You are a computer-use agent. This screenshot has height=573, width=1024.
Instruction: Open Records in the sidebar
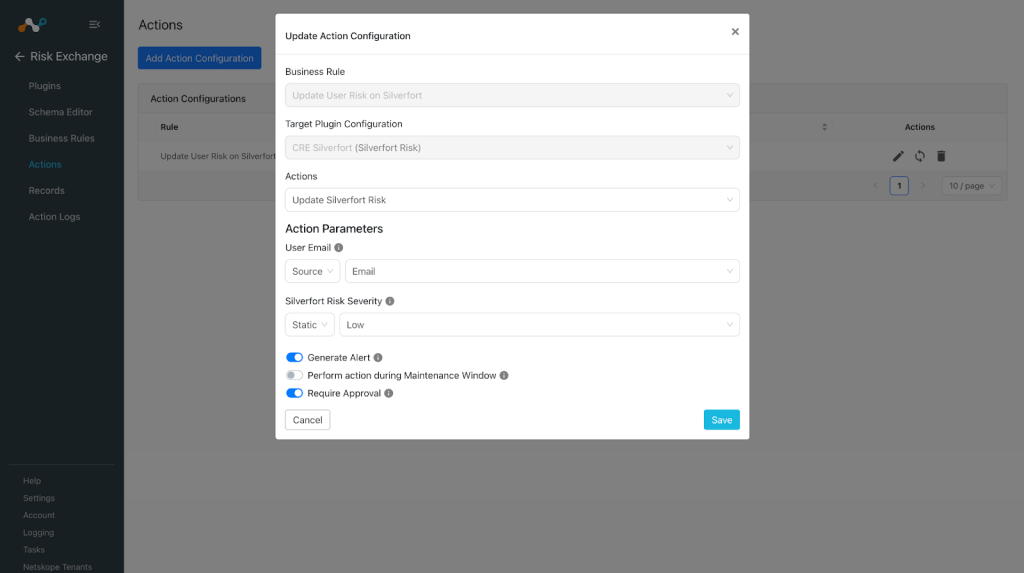click(x=46, y=190)
